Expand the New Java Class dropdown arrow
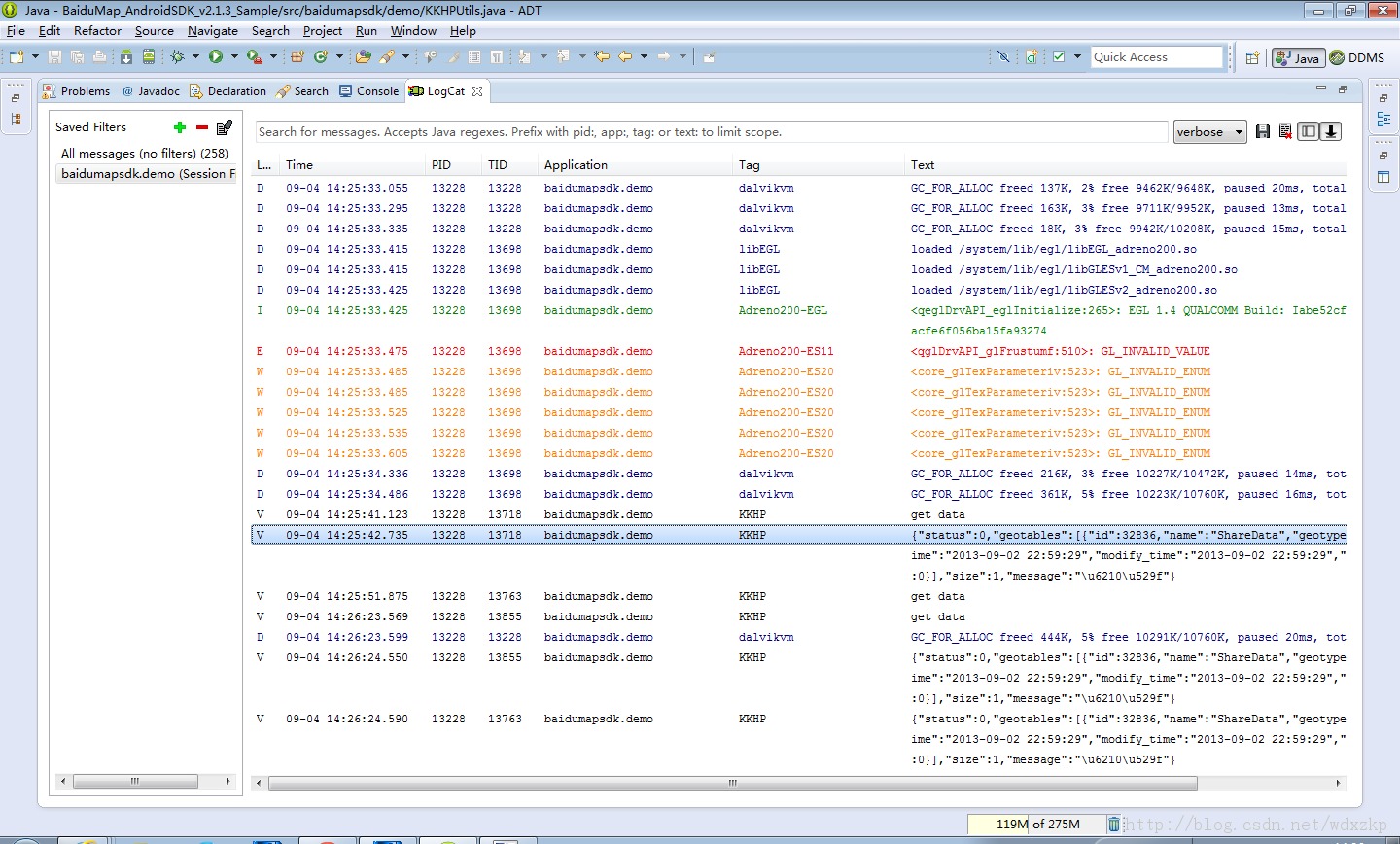Image resolution: width=1400 pixels, height=844 pixels. pyautogui.click(x=339, y=57)
